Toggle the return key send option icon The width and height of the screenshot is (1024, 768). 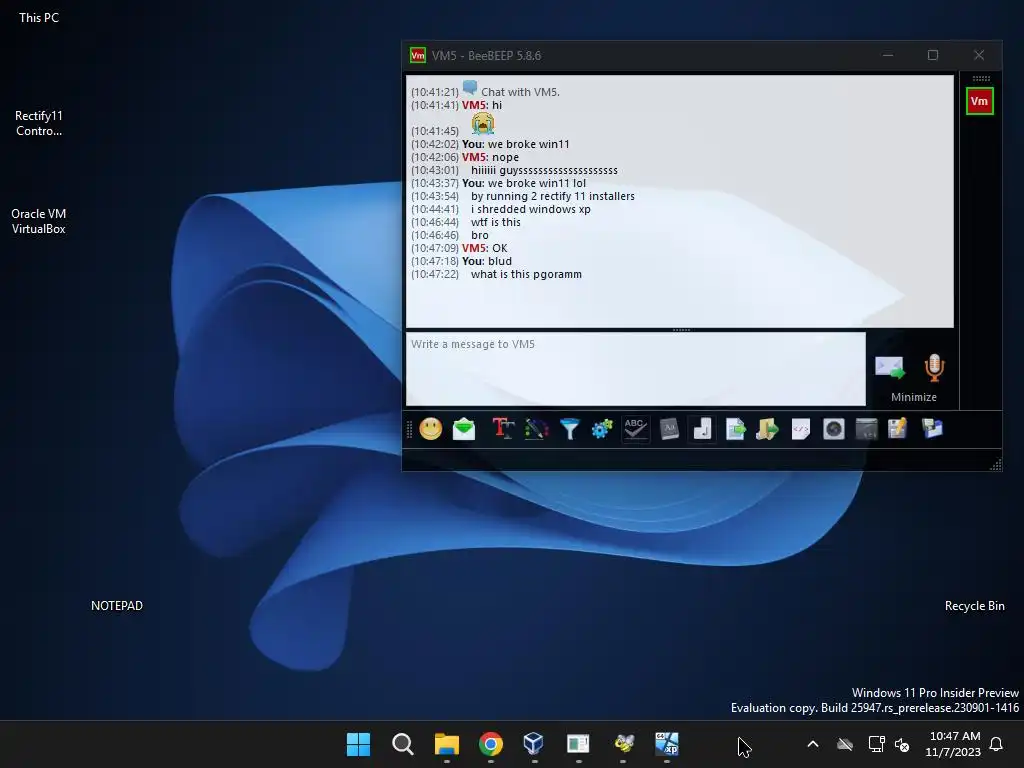pyautogui.click(x=702, y=429)
